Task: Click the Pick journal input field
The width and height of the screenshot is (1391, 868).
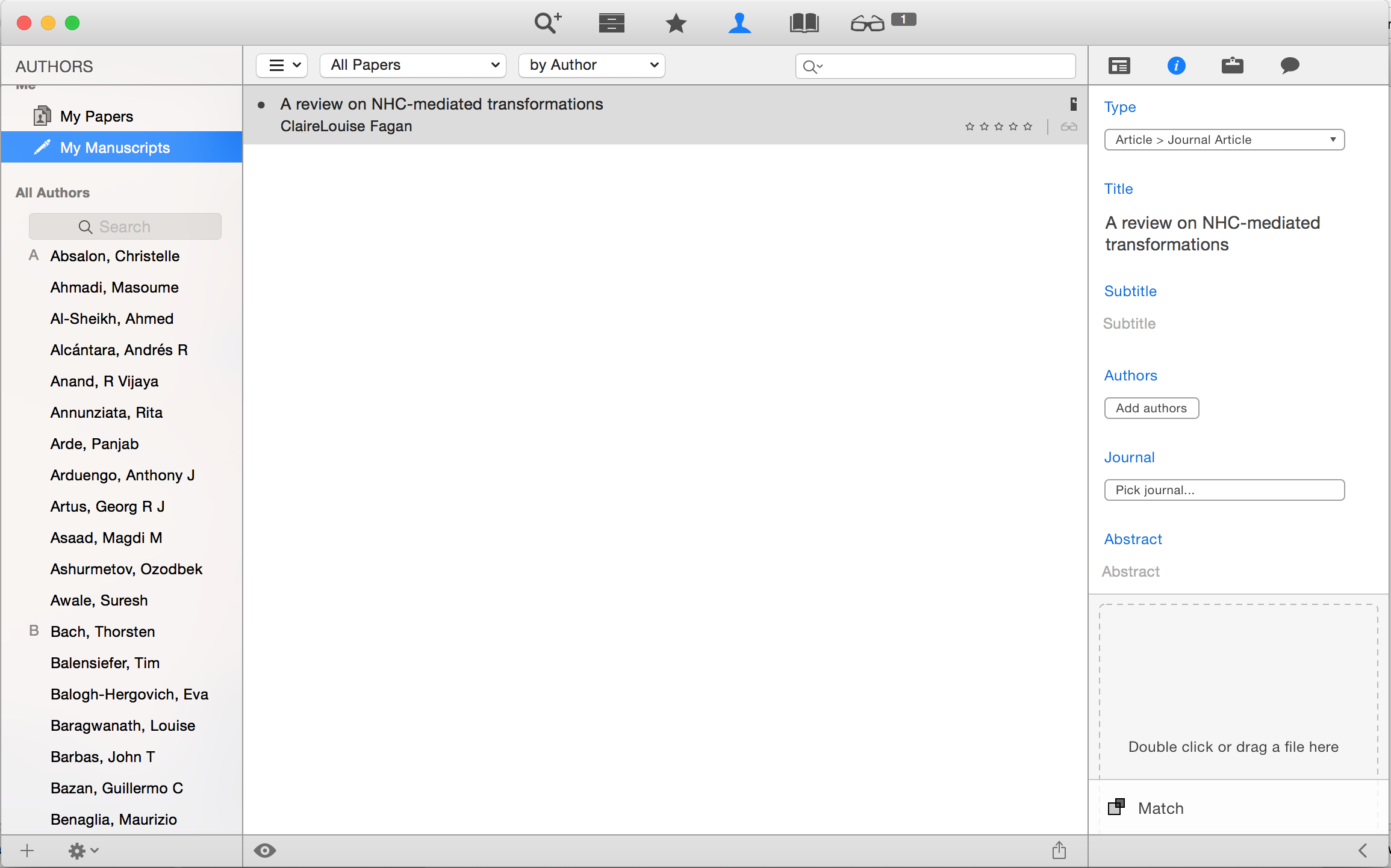Action: [1223, 489]
